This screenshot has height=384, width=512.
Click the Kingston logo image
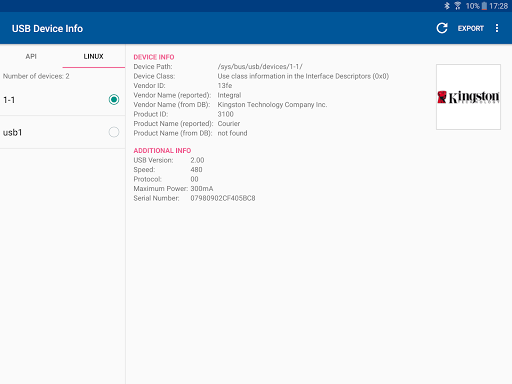(x=468, y=97)
